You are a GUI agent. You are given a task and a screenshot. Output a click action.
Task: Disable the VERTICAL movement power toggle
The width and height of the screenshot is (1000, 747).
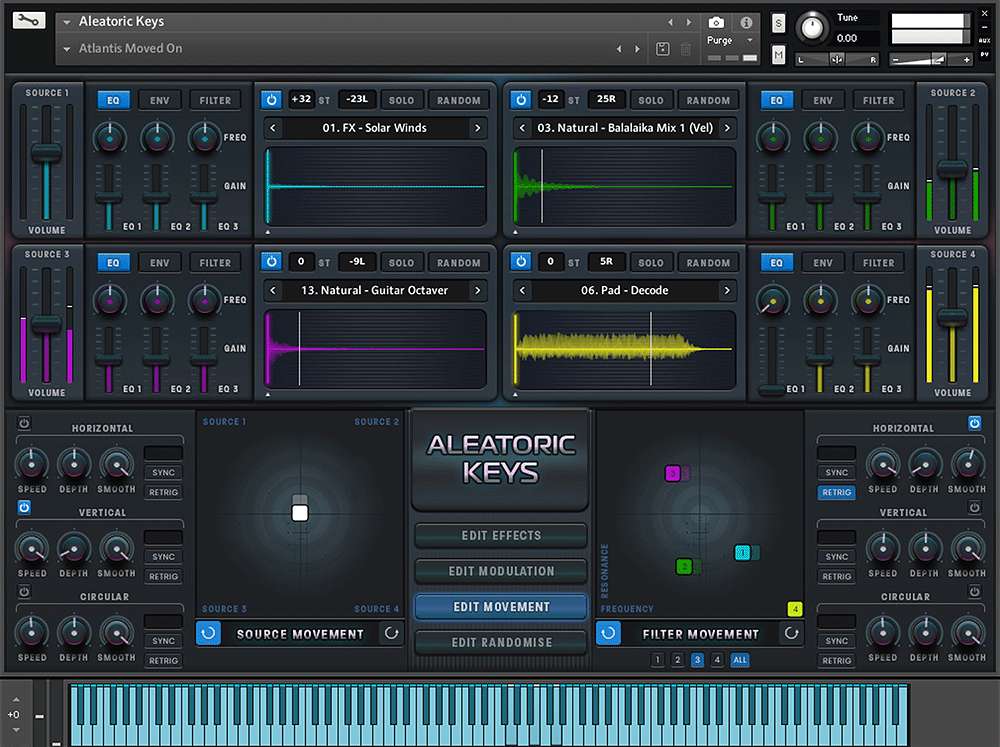tap(22, 508)
